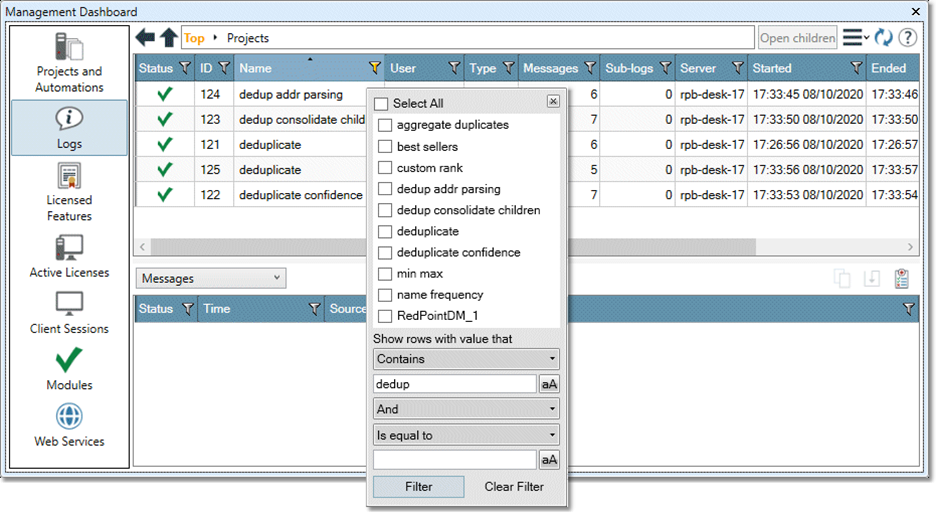Select Modules in the sidebar
936x514 pixels.
pyautogui.click(x=69, y=368)
